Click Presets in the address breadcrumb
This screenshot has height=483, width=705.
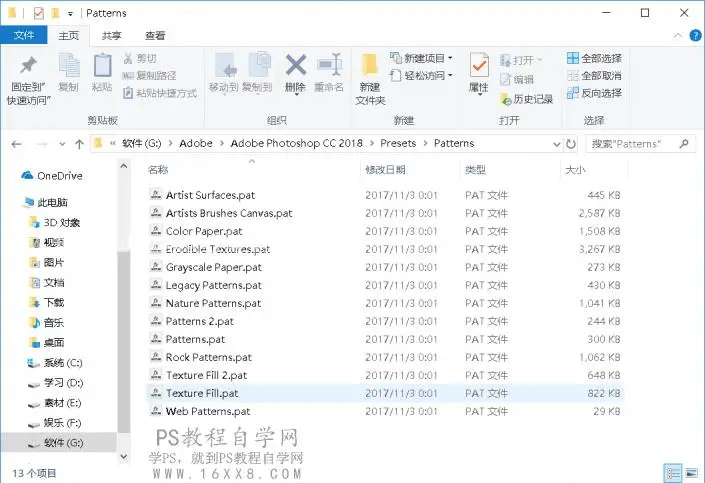tap(398, 143)
